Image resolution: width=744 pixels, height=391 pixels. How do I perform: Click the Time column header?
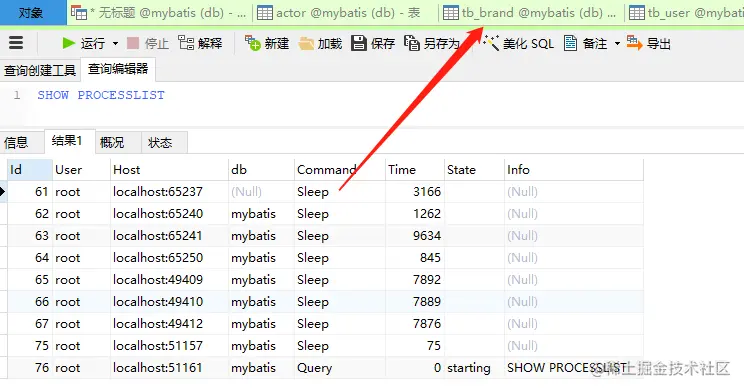[415, 170]
